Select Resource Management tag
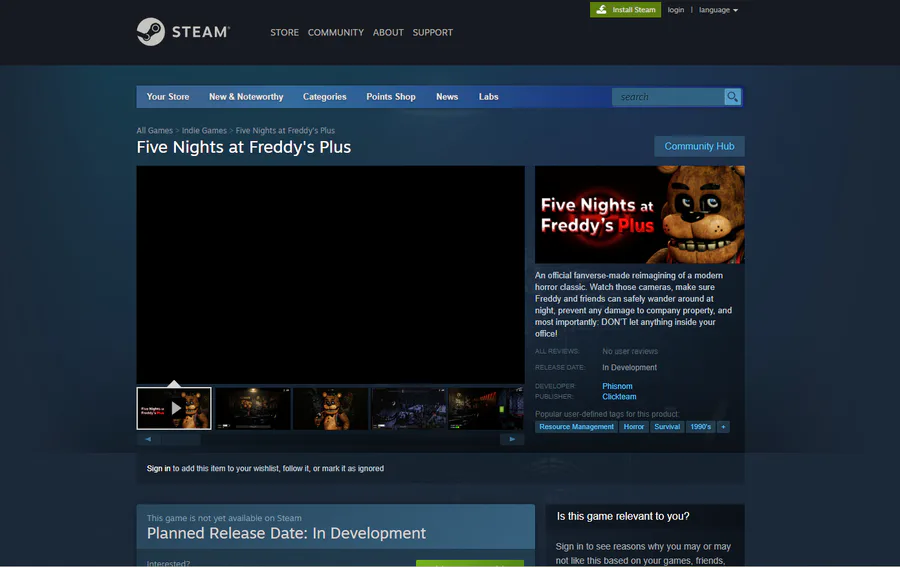The image size is (900, 567). [x=576, y=426]
